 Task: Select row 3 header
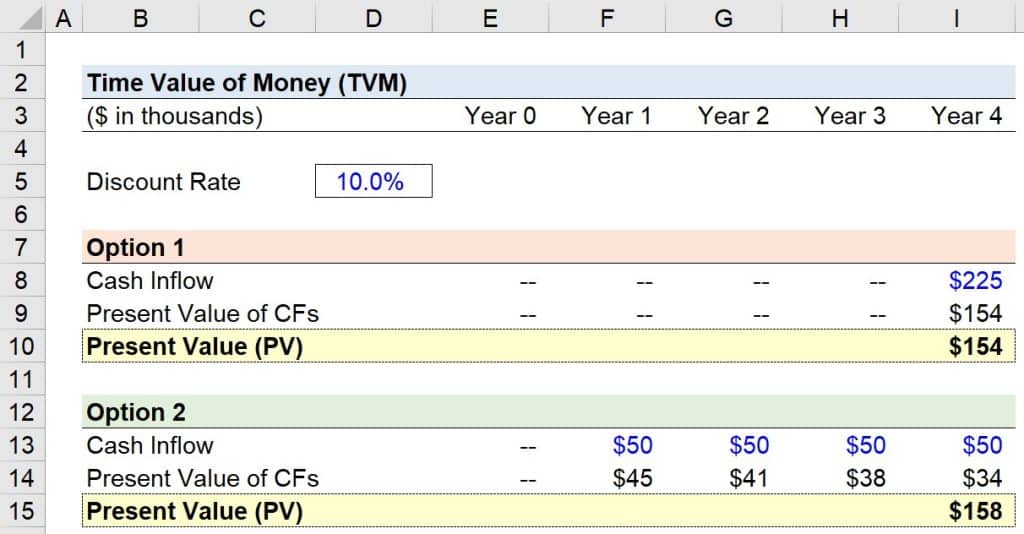[x=22, y=116]
